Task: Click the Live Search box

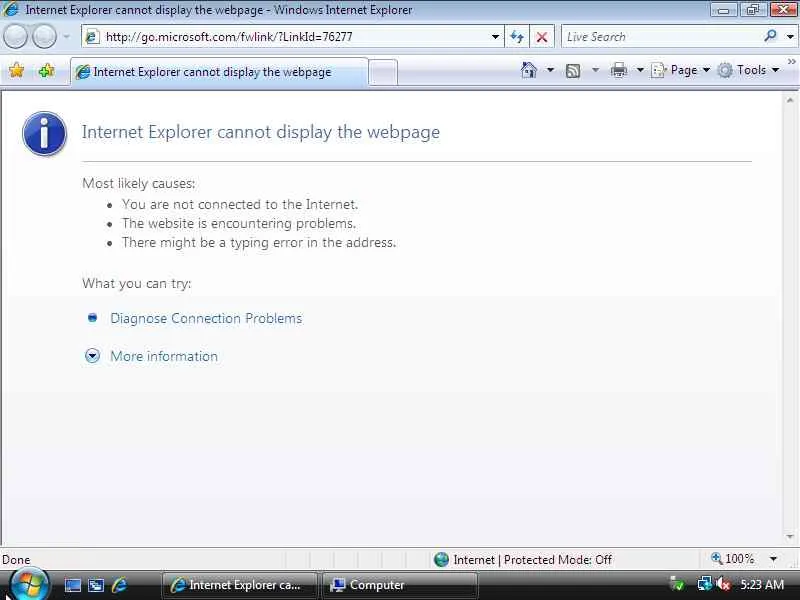Action: pos(663,37)
